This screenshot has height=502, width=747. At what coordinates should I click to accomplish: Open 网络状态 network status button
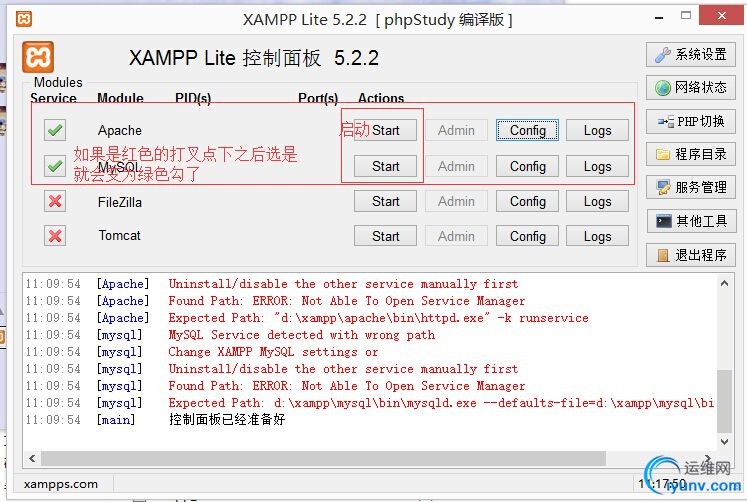[691, 87]
